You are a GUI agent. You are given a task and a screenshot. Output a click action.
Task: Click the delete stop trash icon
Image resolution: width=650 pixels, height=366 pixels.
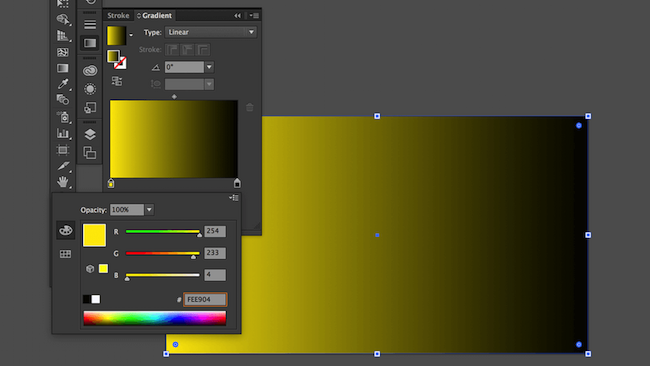click(250, 107)
